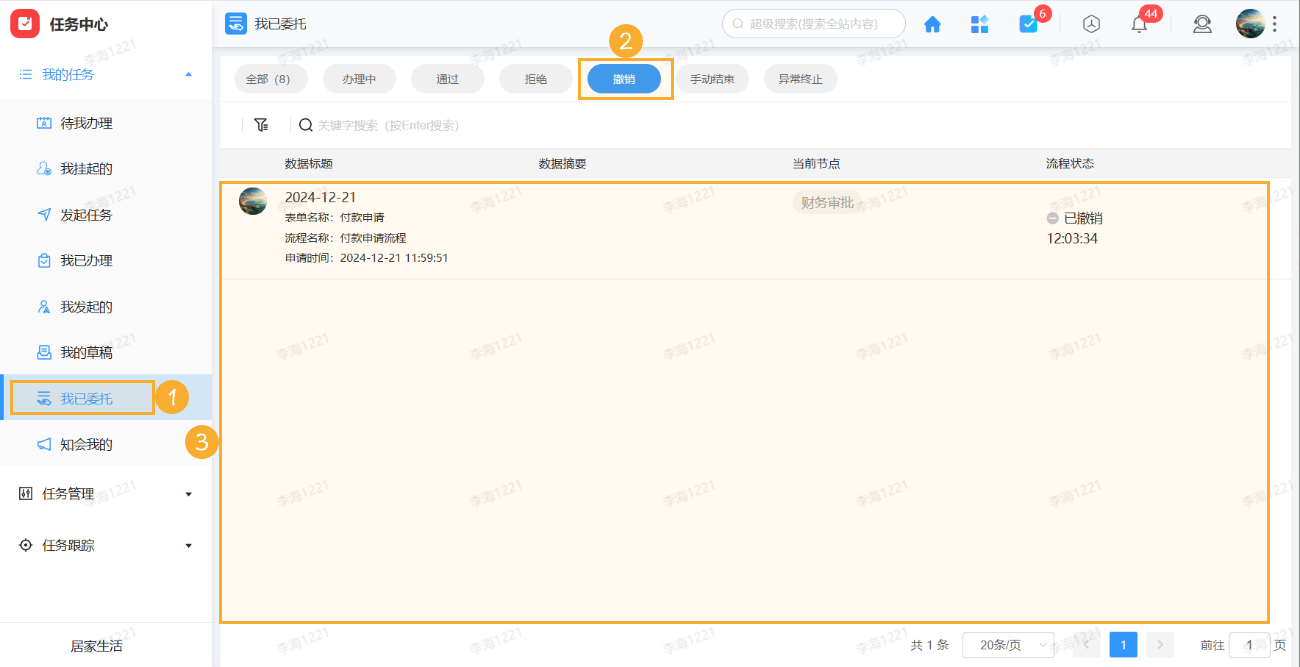
Task: Click the 任务中心 logo icon
Action: 25,23
